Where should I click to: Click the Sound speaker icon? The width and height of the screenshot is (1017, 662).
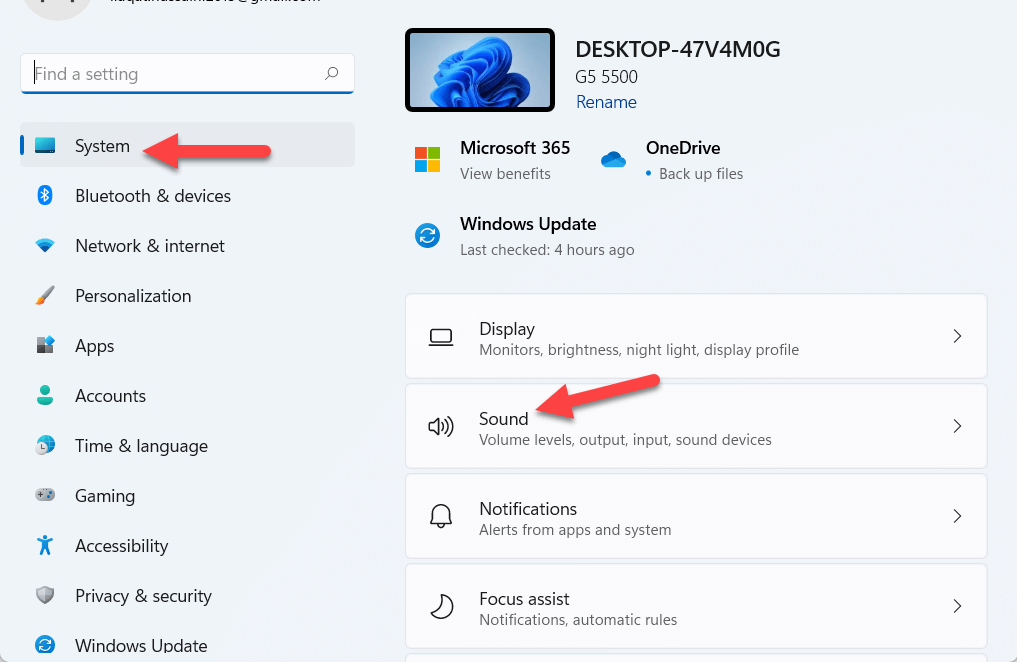pyautogui.click(x=440, y=427)
